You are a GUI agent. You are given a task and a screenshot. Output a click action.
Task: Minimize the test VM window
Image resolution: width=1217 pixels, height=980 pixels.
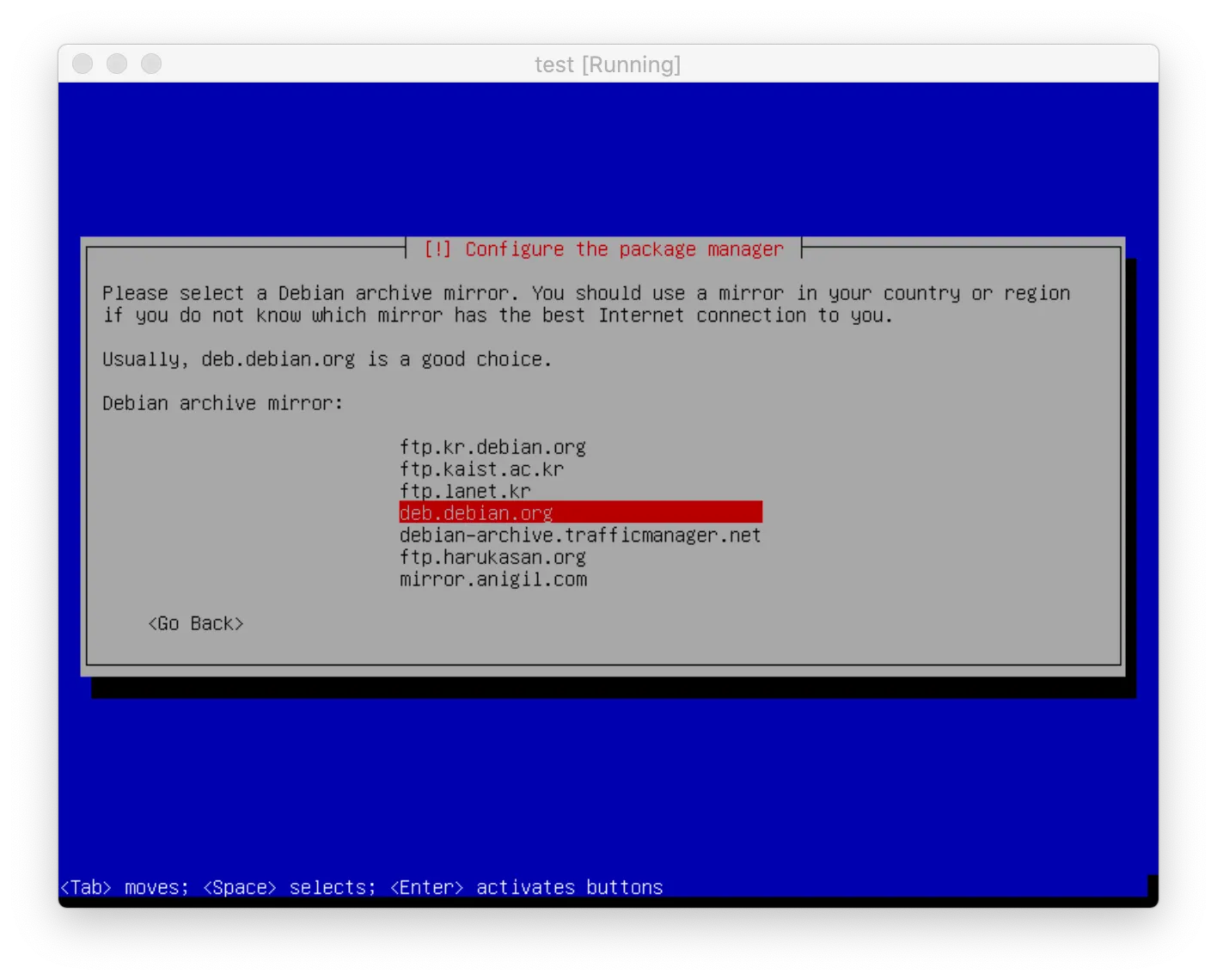(117, 64)
